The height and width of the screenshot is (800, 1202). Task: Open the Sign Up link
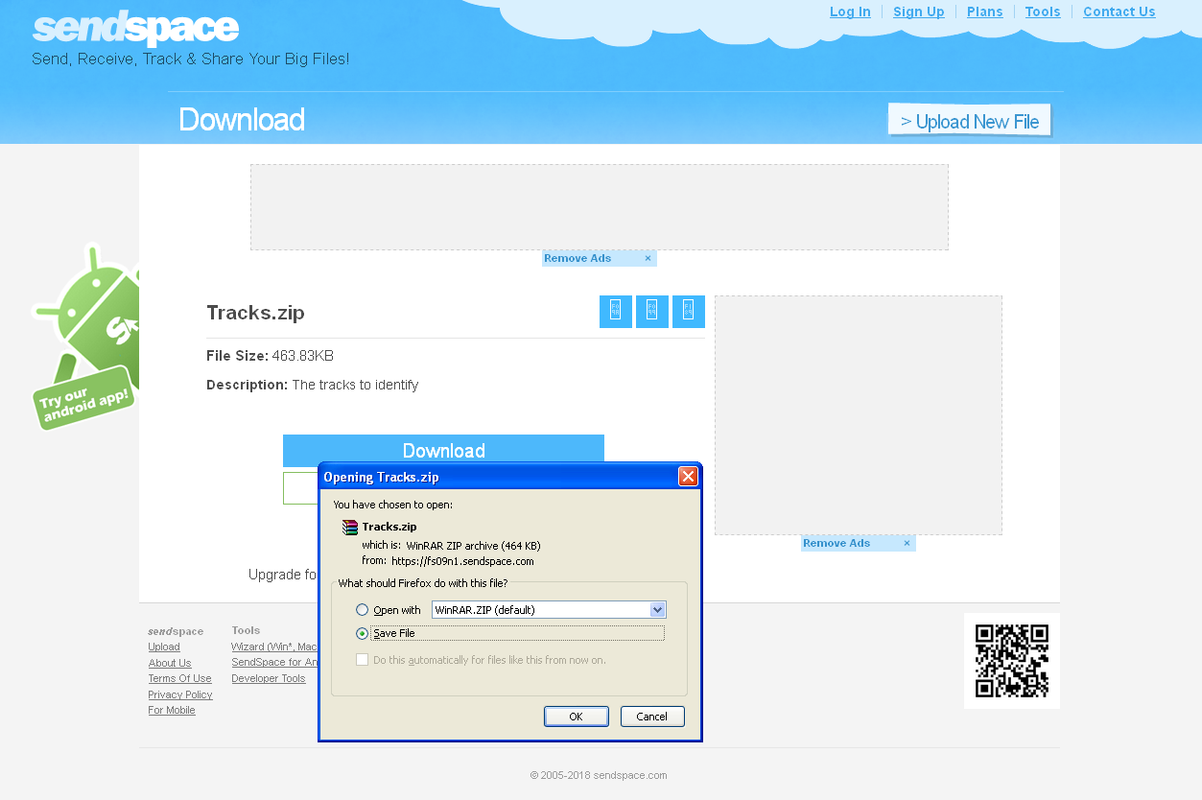pyautogui.click(x=919, y=12)
